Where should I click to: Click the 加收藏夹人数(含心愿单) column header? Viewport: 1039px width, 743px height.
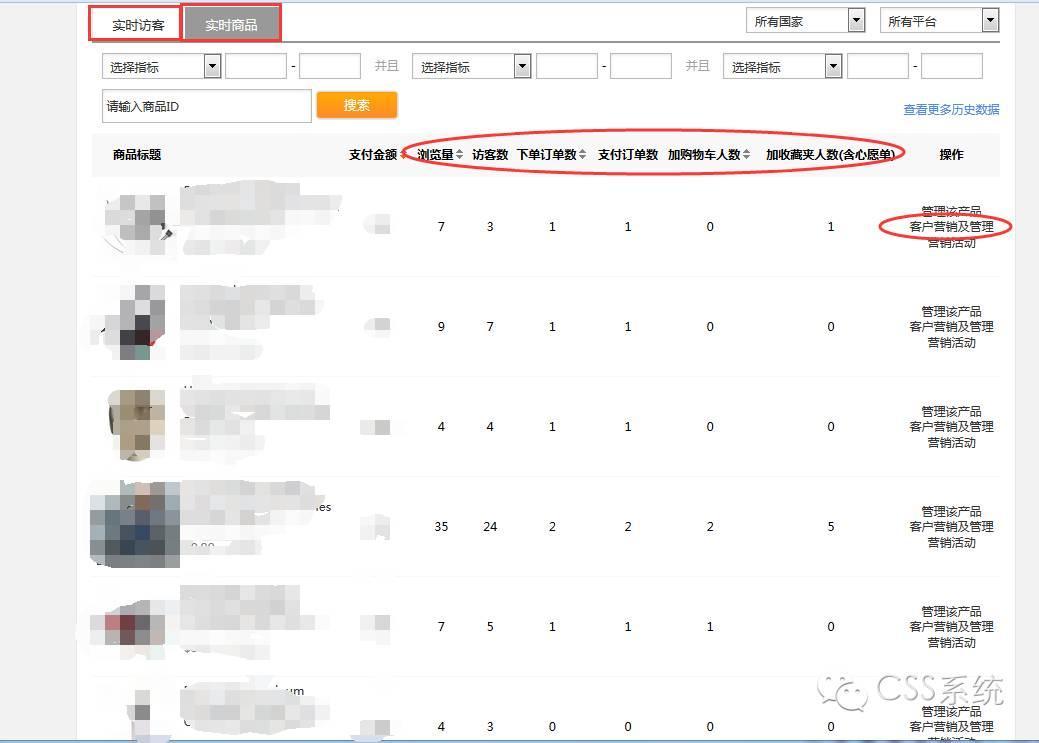click(830, 155)
